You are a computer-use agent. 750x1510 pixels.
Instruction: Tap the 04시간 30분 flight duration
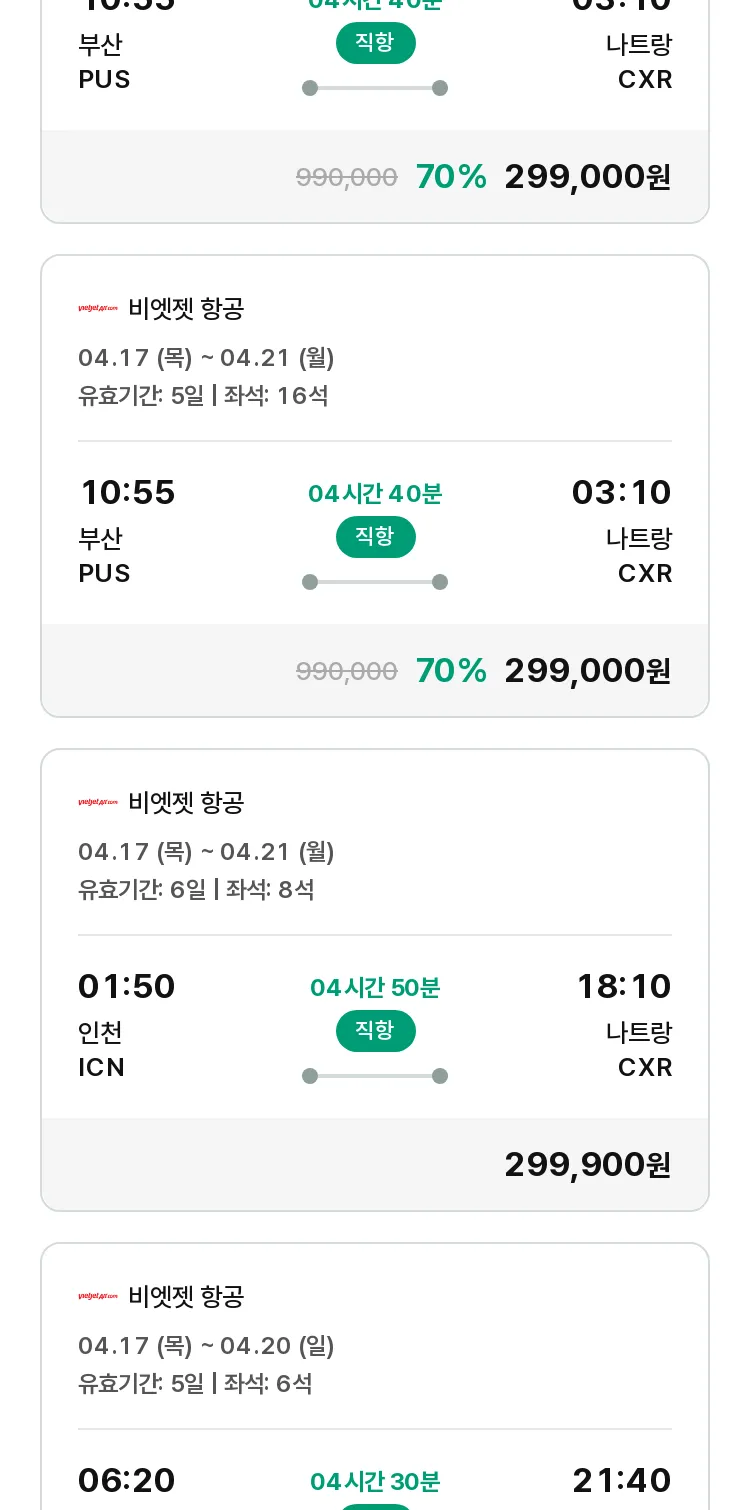375,1482
